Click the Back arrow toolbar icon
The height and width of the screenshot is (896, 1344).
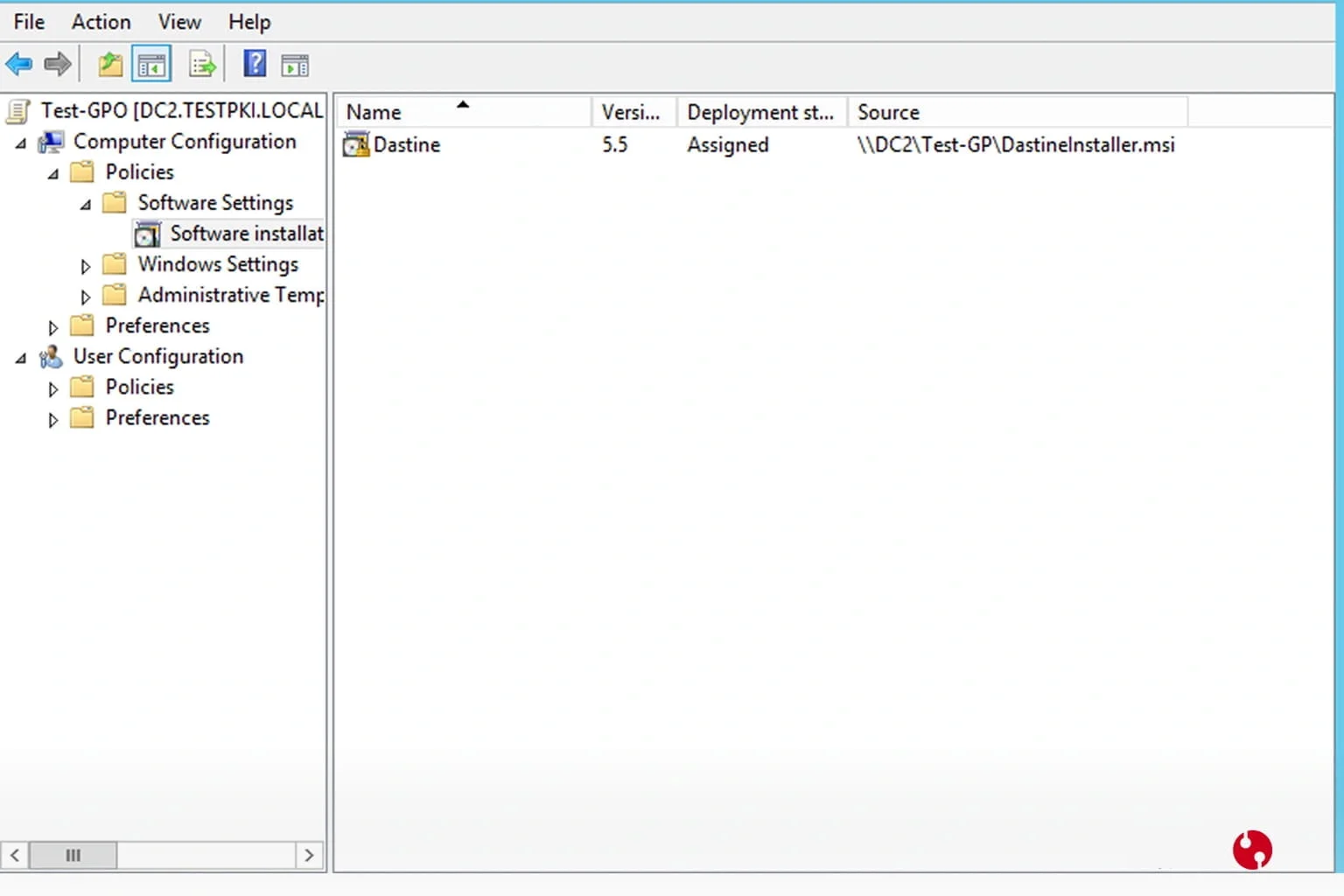coord(19,64)
